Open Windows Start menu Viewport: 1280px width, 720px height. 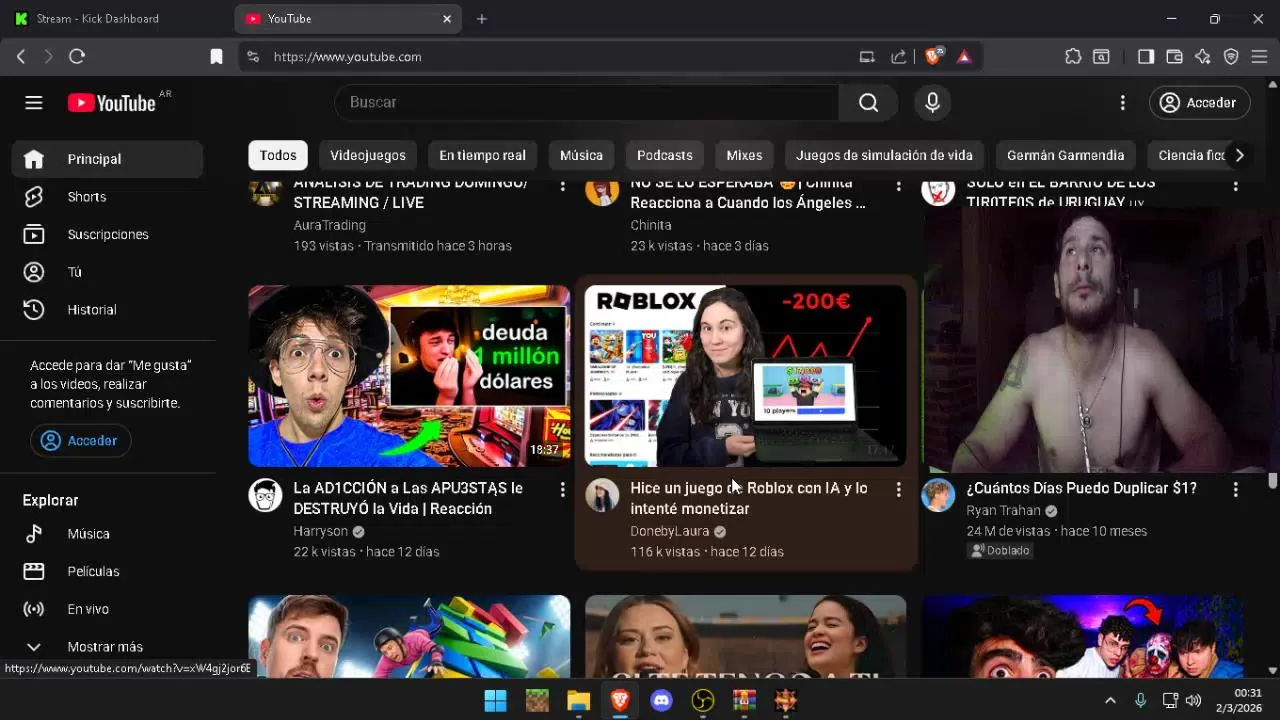click(495, 701)
